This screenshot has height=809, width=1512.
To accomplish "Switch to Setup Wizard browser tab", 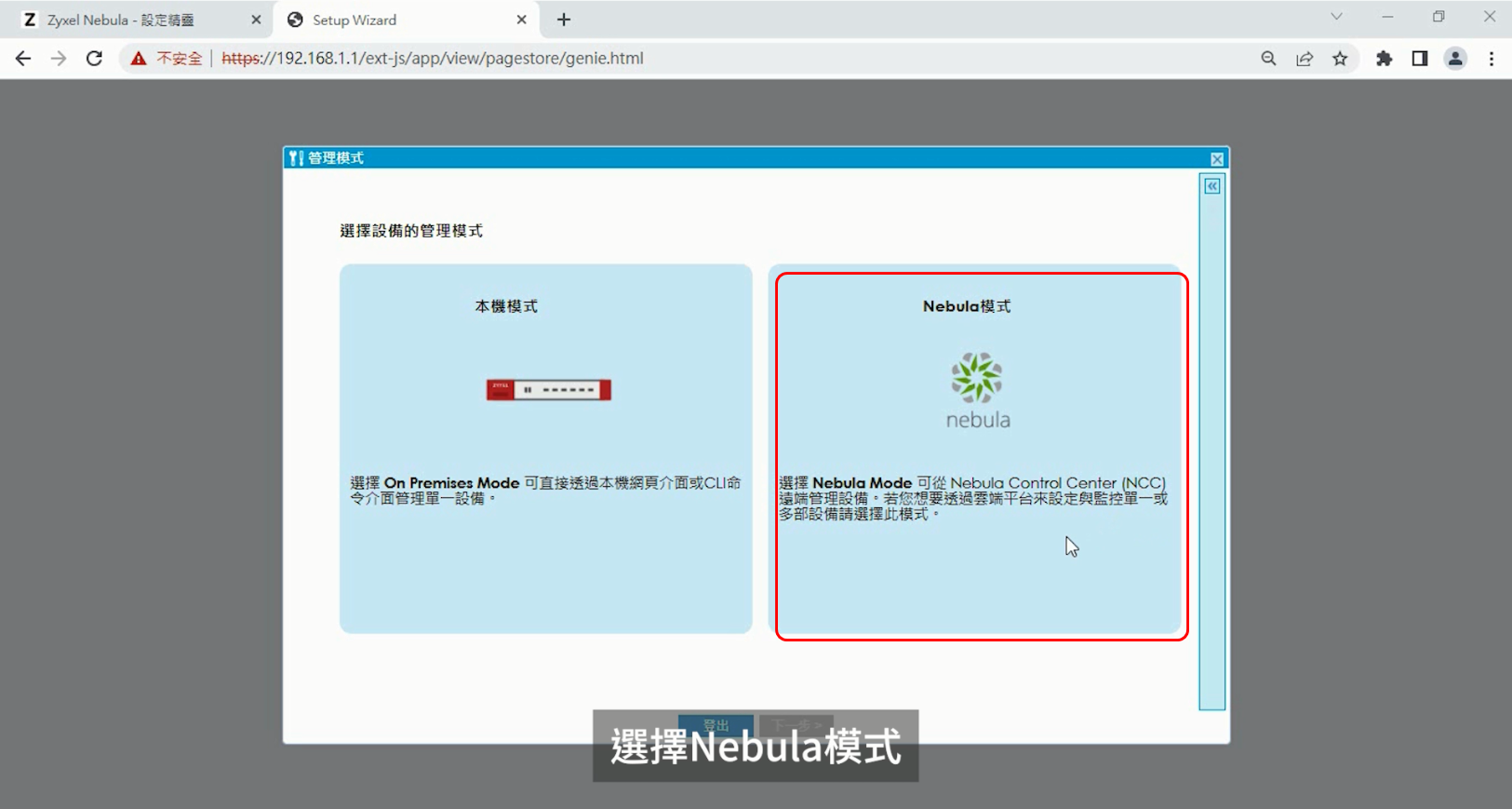I will pyautogui.click(x=406, y=20).
